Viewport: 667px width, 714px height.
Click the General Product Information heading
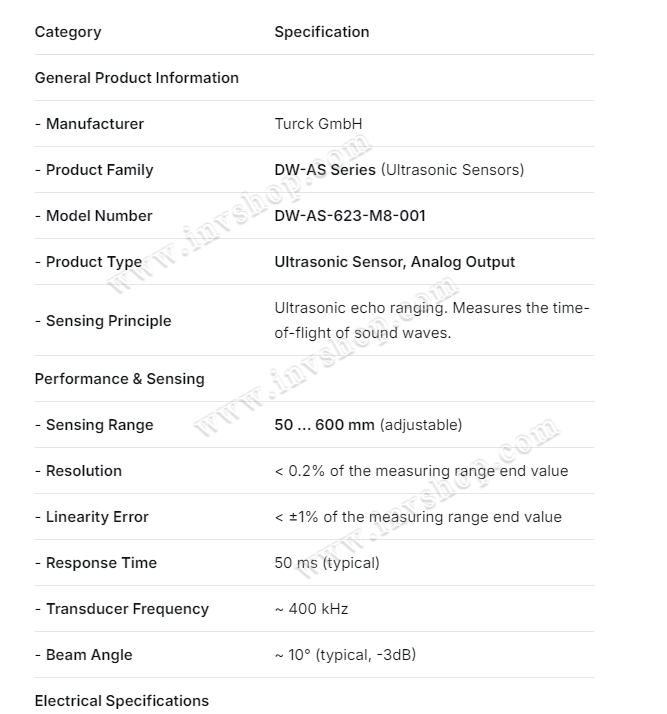137,78
